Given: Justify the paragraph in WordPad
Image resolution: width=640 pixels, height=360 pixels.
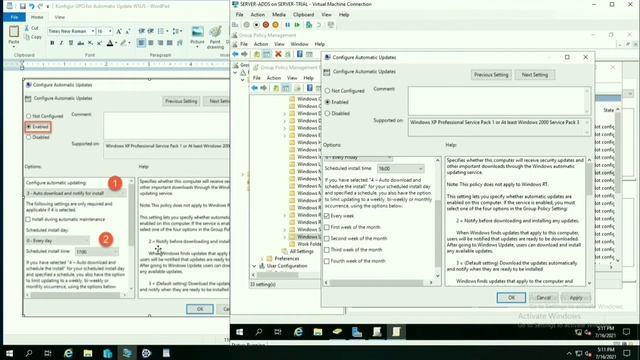Looking at the screenshot, I should point(169,43).
